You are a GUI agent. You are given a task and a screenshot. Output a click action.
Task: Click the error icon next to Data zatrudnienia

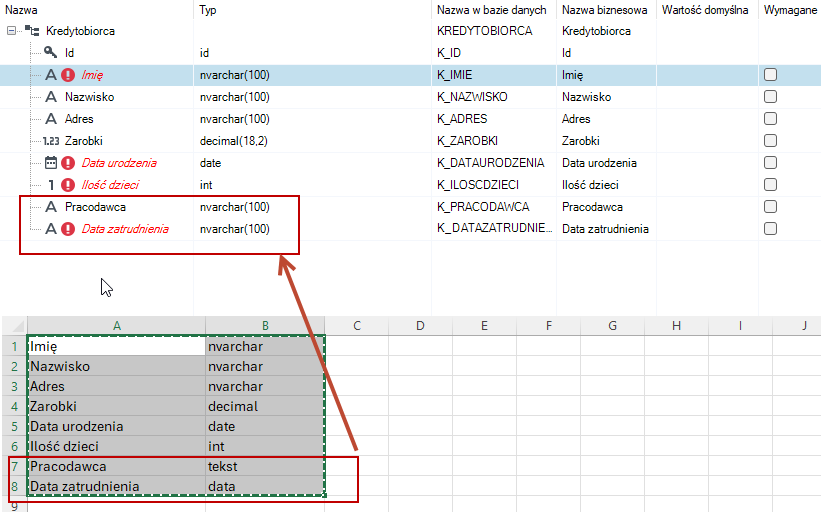point(68,229)
